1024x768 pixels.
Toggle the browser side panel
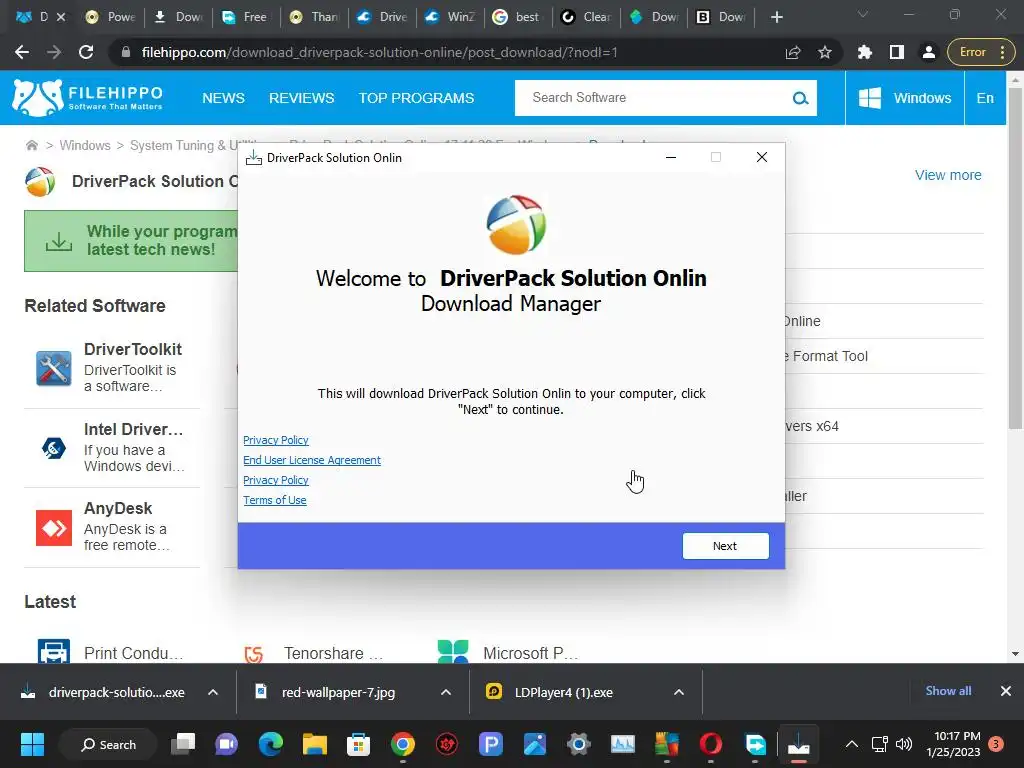click(897, 52)
